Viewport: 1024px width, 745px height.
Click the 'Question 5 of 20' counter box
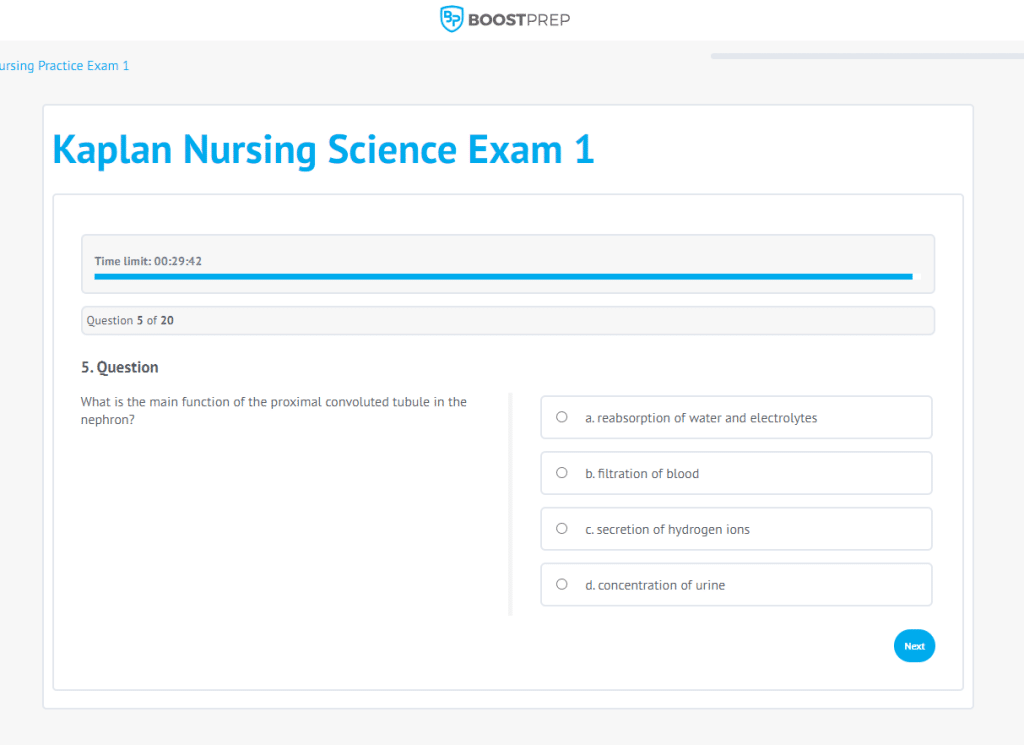[x=508, y=320]
